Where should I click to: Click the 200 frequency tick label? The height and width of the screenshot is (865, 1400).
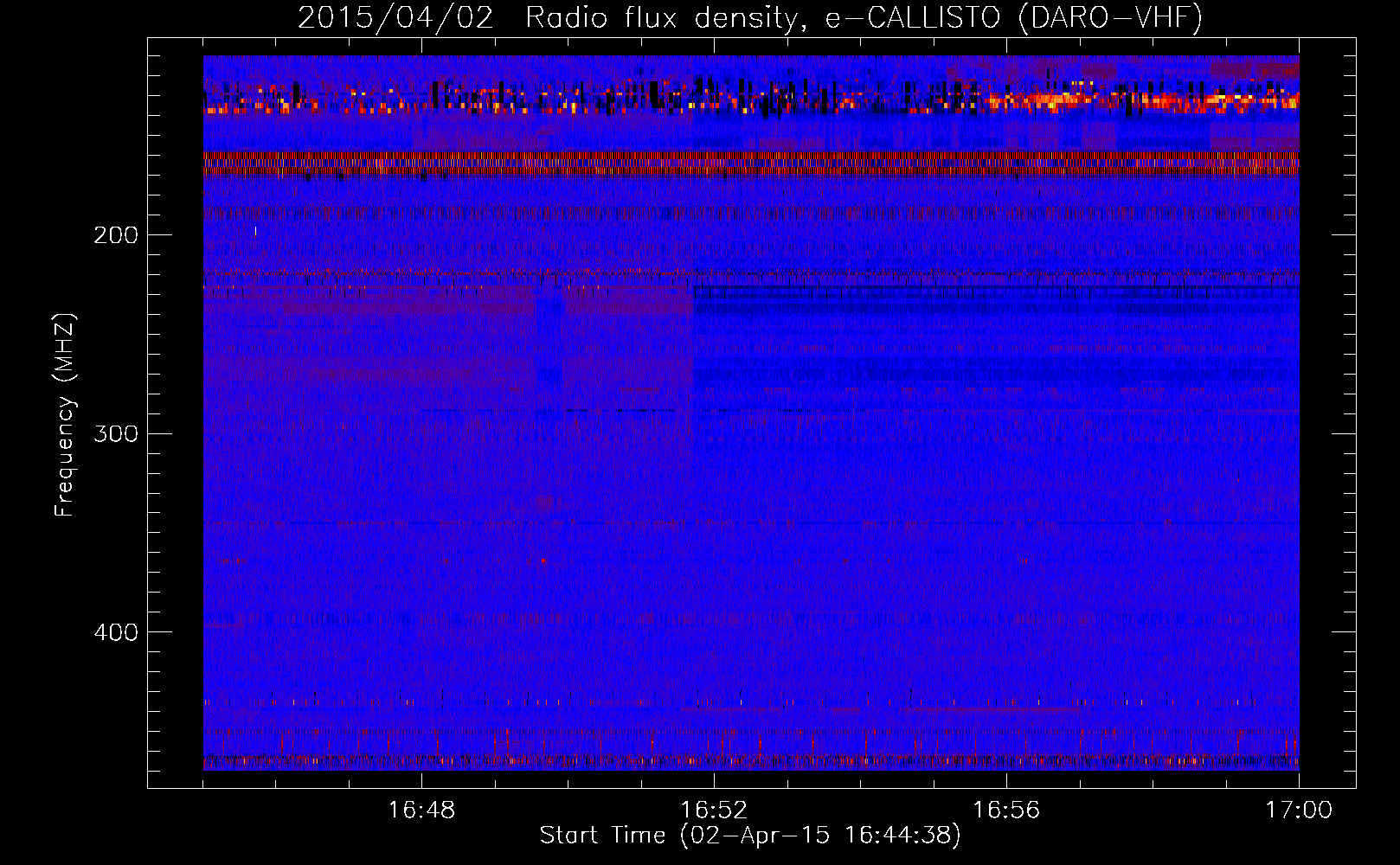click(x=116, y=235)
